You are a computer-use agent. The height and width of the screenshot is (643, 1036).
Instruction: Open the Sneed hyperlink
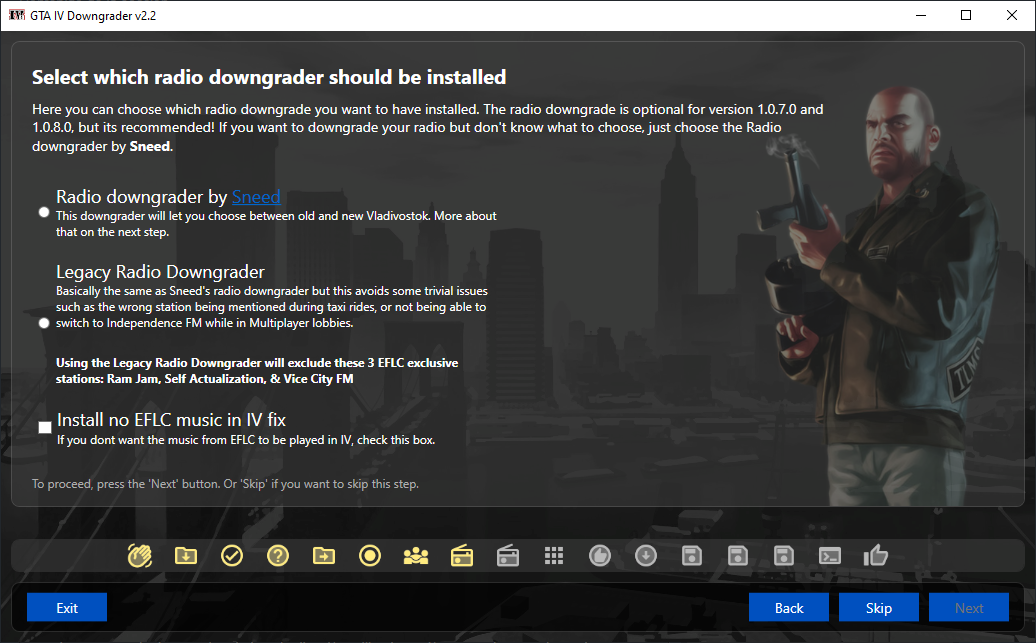(x=256, y=197)
